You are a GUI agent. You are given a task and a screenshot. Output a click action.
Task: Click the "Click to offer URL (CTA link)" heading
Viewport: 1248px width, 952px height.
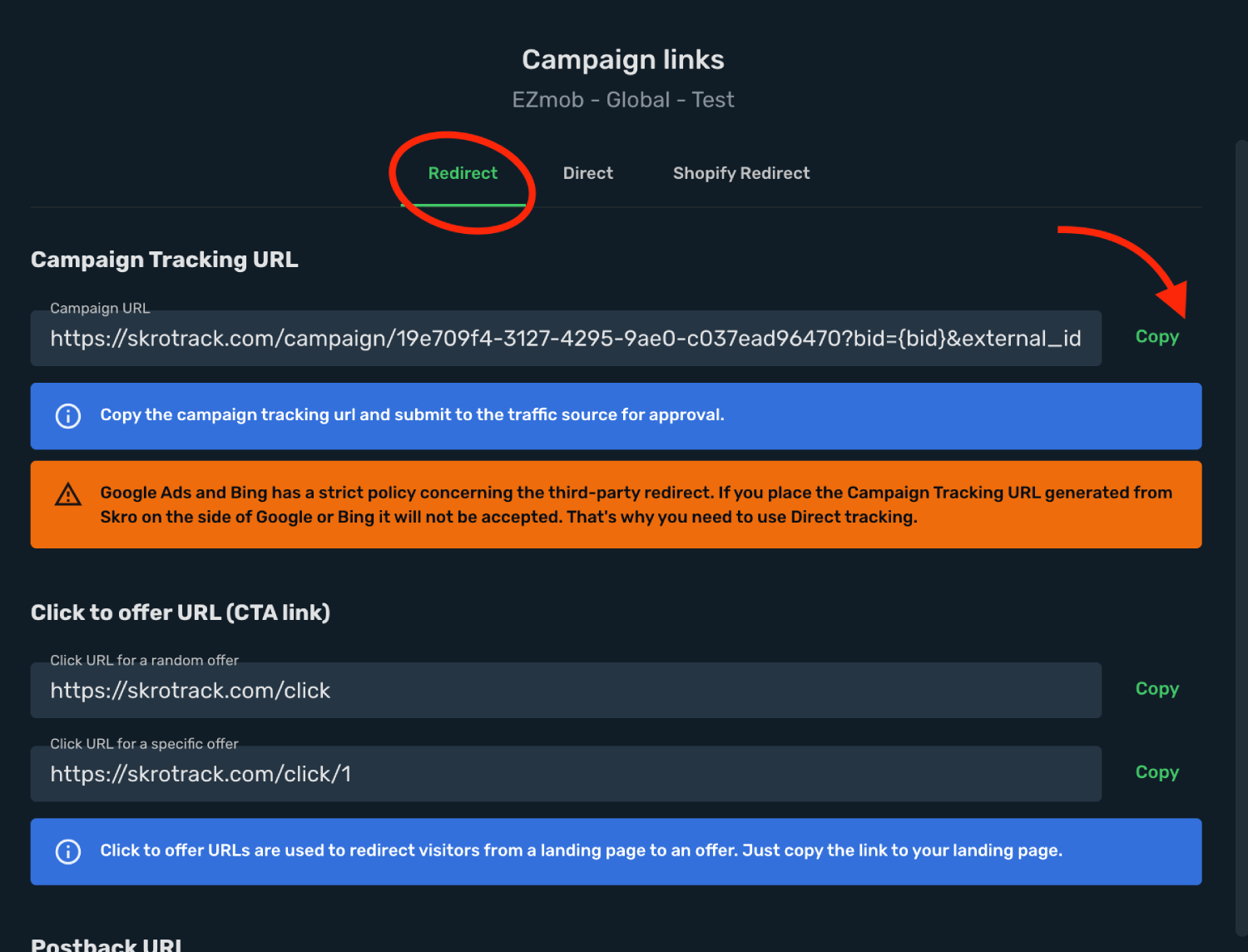click(181, 612)
